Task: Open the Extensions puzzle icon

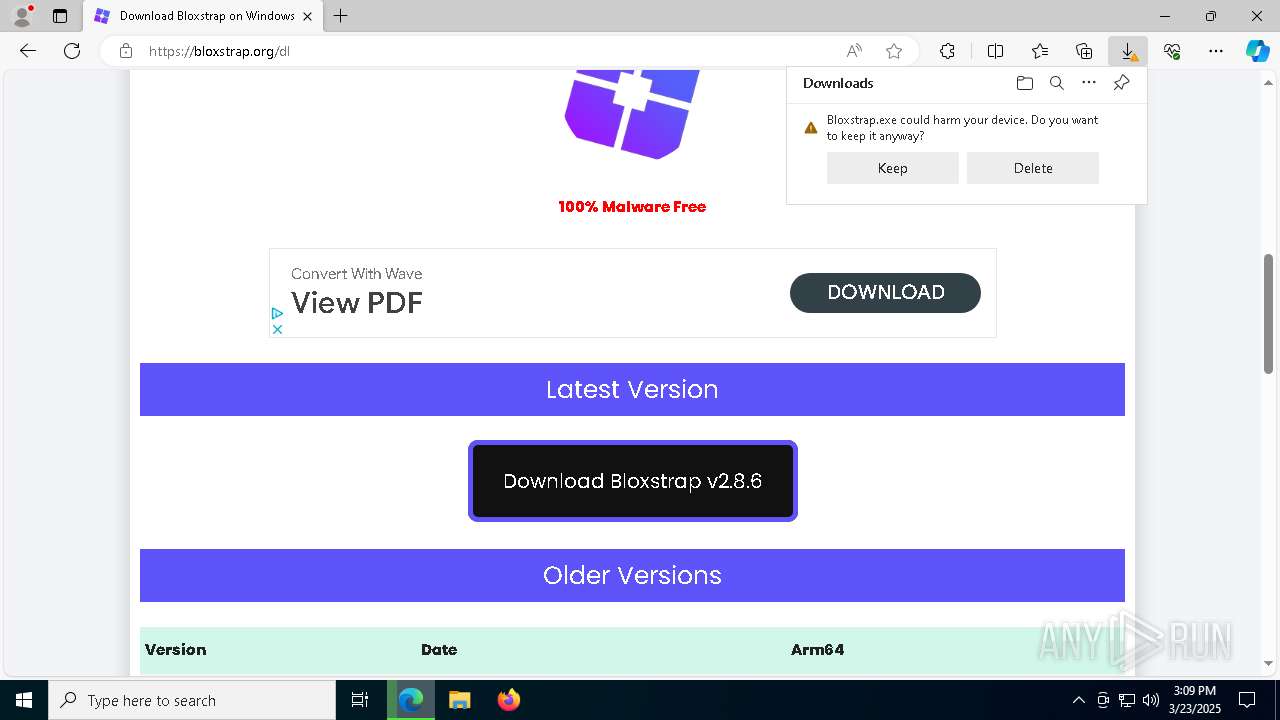Action: click(x=947, y=51)
